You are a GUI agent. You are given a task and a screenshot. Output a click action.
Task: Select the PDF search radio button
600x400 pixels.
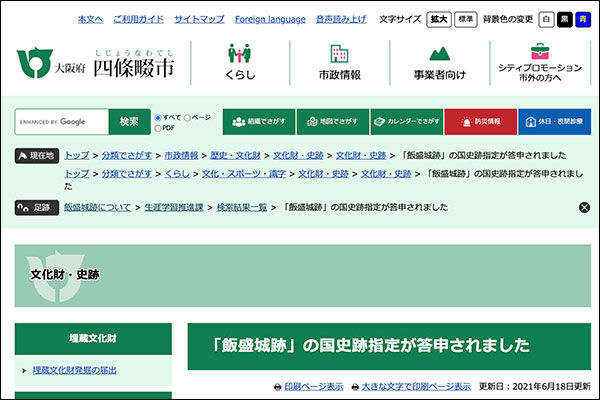[x=158, y=128]
